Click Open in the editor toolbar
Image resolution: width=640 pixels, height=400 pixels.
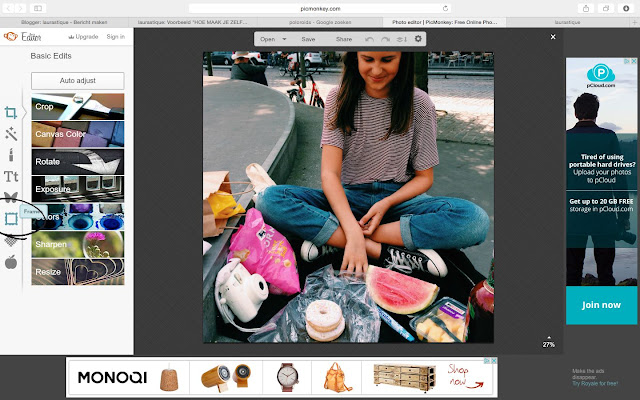[x=267, y=39]
